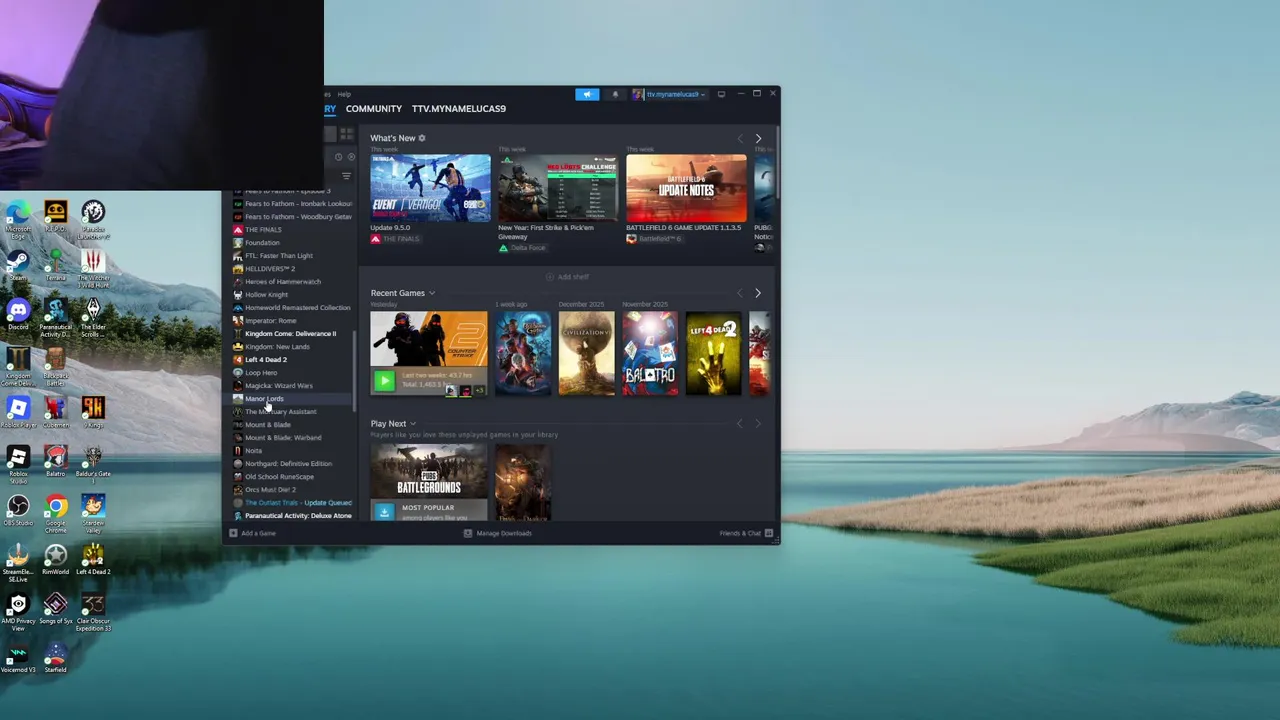Image resolution: width=1280 pixels, height=720 pixels.
Task: Select Noita in library list
Action: (294, 451)
